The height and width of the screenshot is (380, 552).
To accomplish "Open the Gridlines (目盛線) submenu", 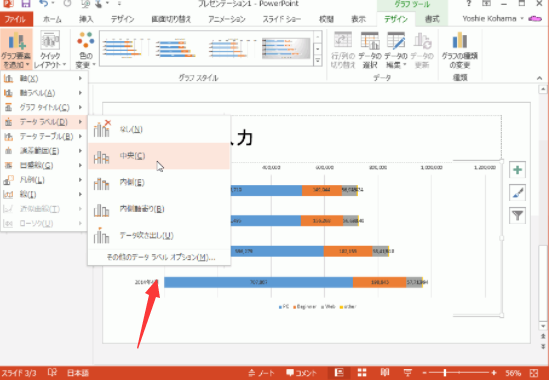I will tap(44, 165).
